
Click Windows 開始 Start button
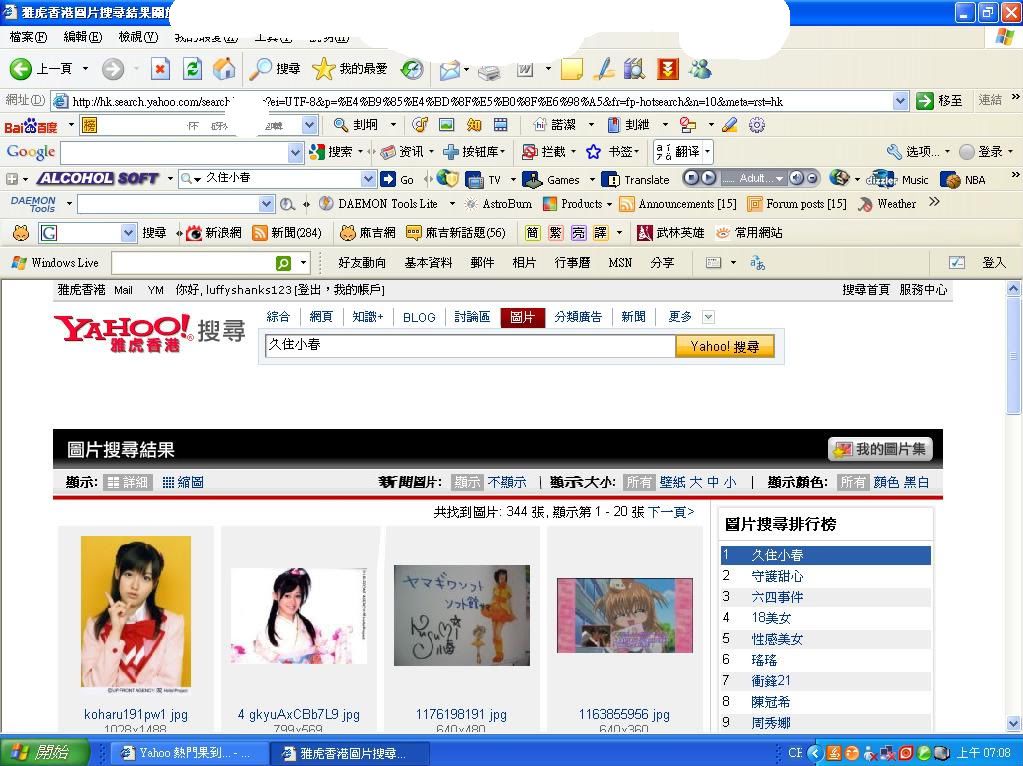44,752
